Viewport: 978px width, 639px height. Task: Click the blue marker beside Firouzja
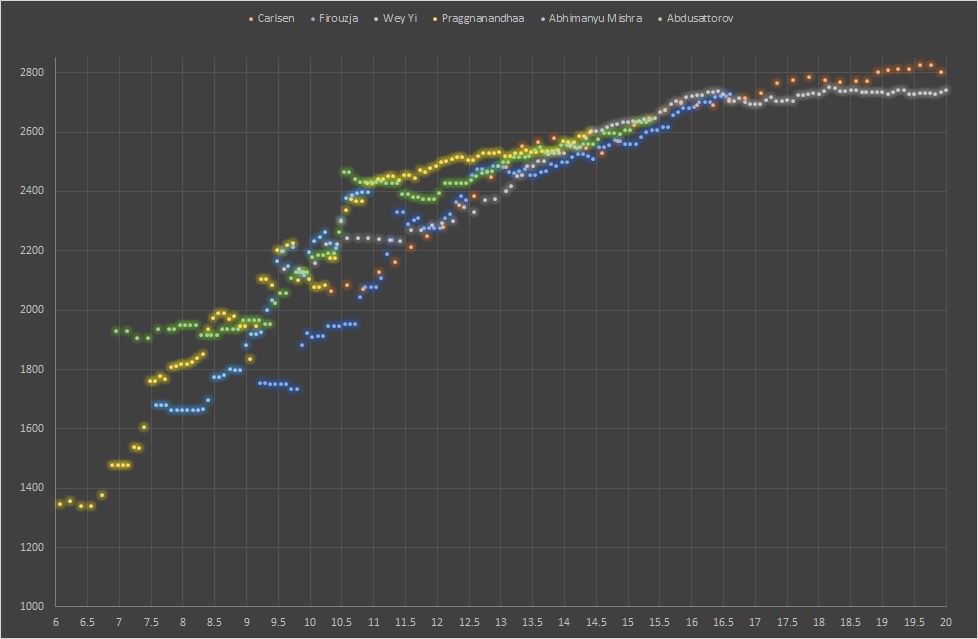coord(313,18)
